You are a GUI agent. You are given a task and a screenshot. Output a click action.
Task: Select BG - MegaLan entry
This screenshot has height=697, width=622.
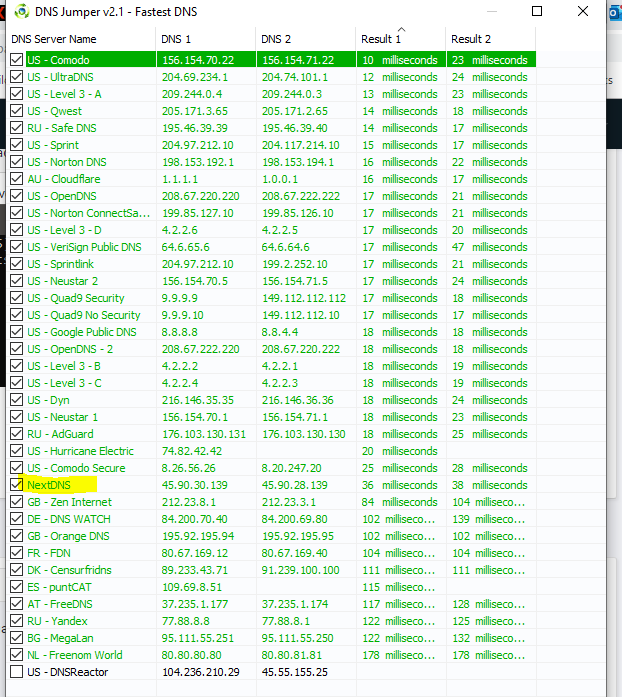(60, 638)
